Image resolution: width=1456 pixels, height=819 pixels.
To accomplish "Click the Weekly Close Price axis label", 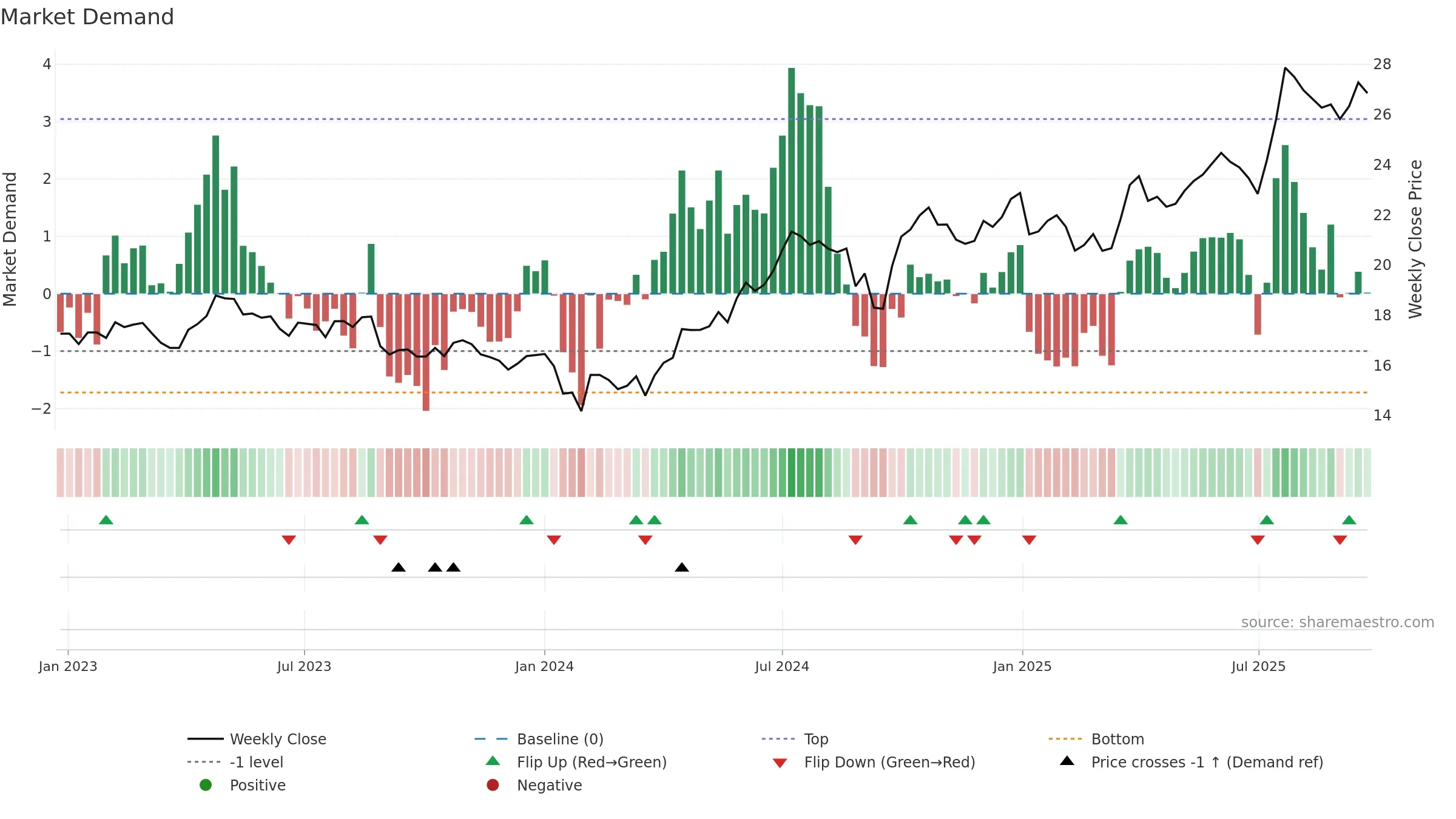I will pyautogui.click(x=1415, y=239).
